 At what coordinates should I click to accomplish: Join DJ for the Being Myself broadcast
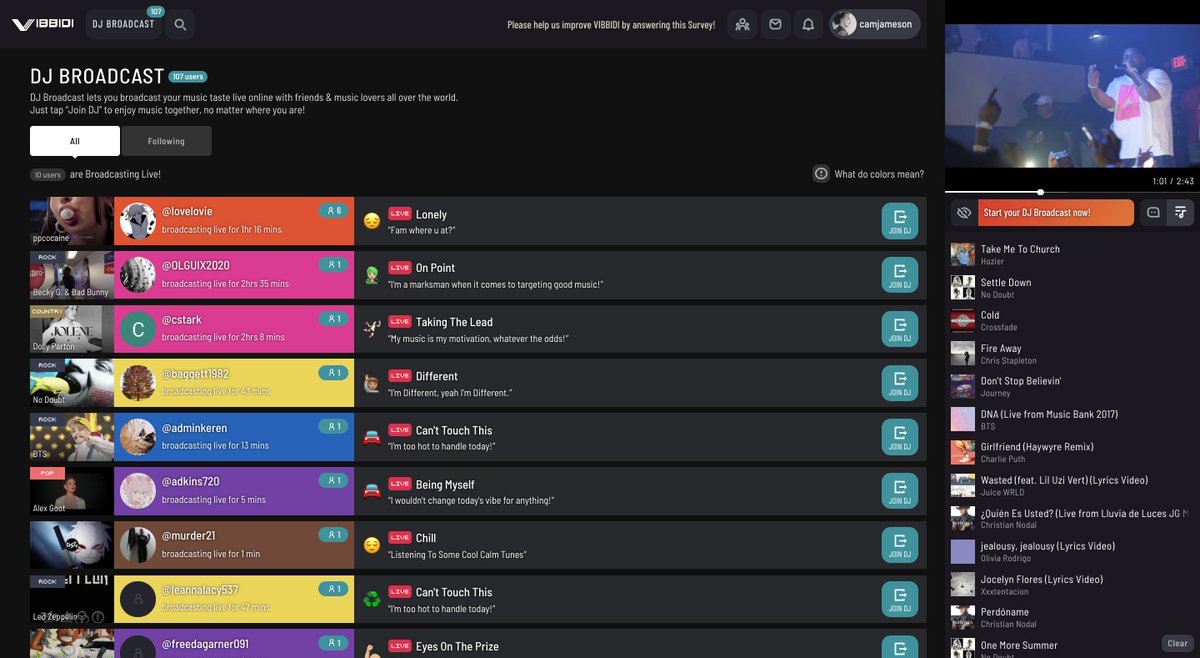coord(900,491)
